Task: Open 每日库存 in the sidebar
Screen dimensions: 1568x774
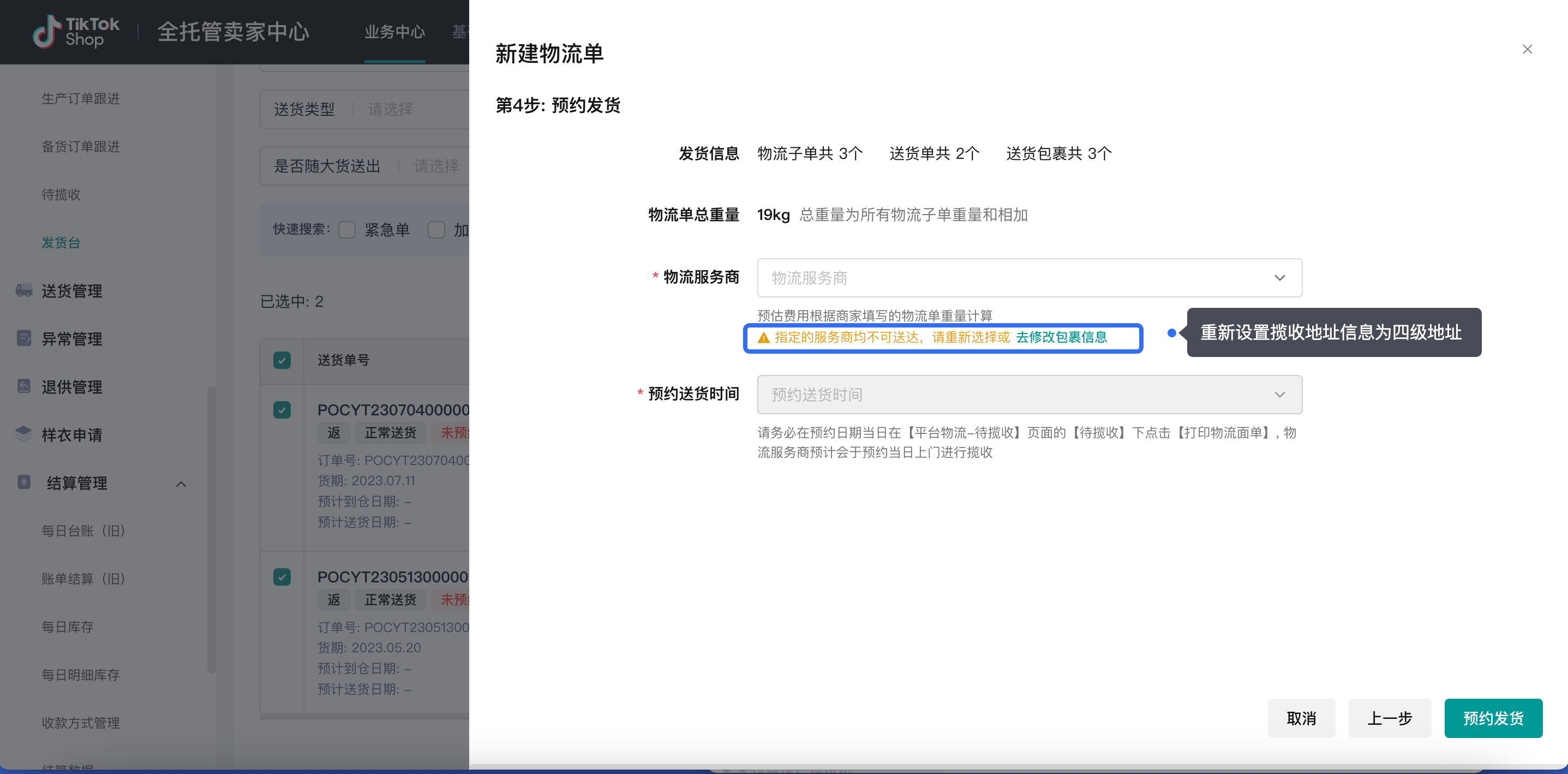Action: [x=68, y=627]
